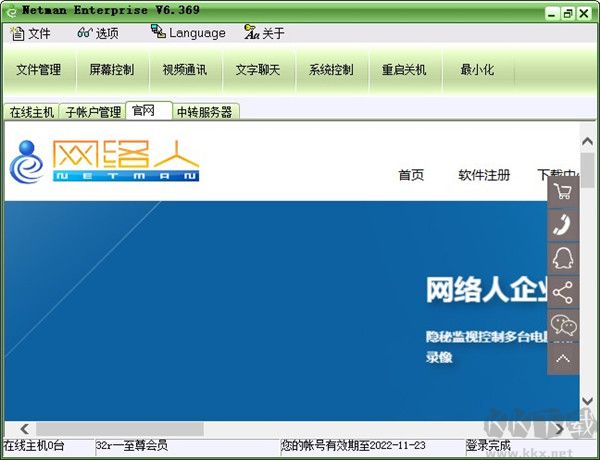Open the 软件注册 link
Image resolution: width=600 pixels, height=460 pixels.
click(484, 175)
